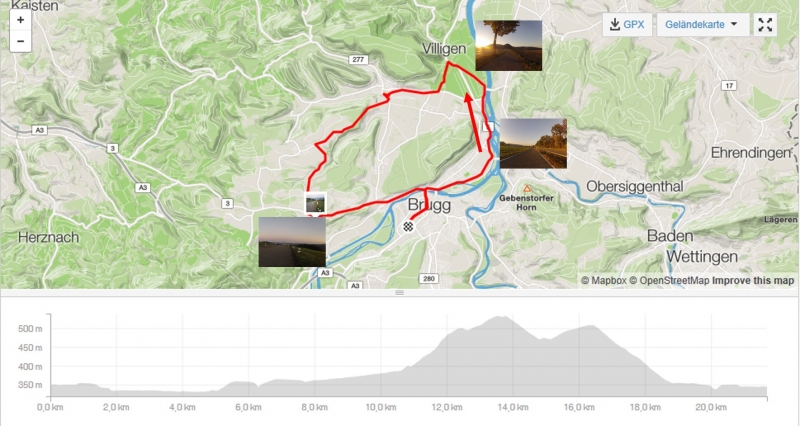Click the 277 road shield on the map
The width and height of the screenshot is (800, 426).
pyautogui.click(x=358, y=60)
